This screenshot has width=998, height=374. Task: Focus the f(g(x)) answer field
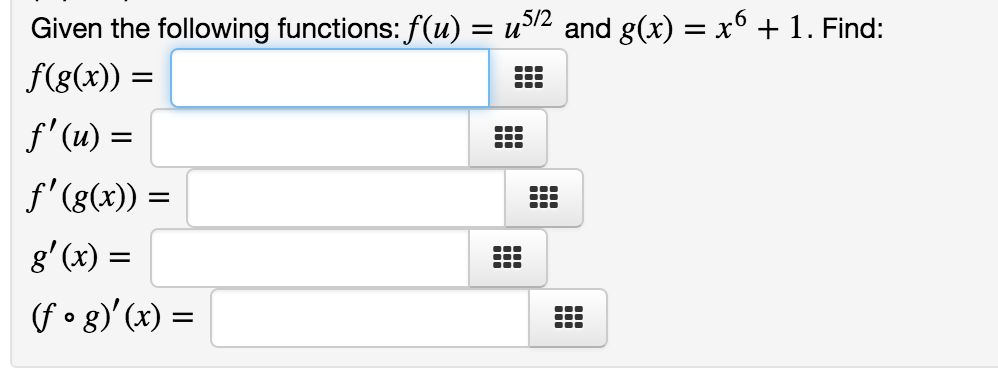pyautogui.click(x=330, y=78)
